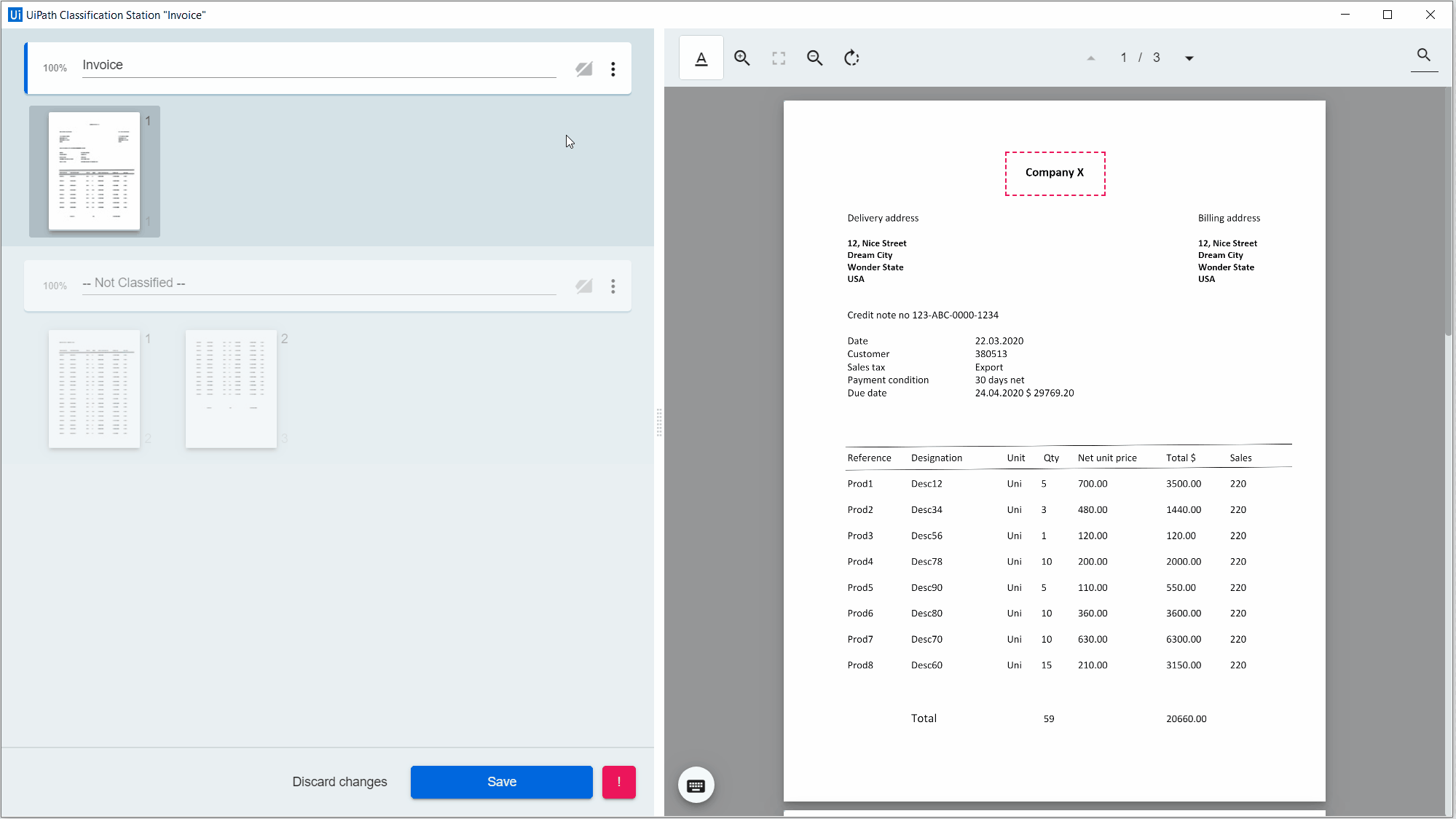Maximize the Classification Station window
1456x819 pixels.
coord(1388,15)
